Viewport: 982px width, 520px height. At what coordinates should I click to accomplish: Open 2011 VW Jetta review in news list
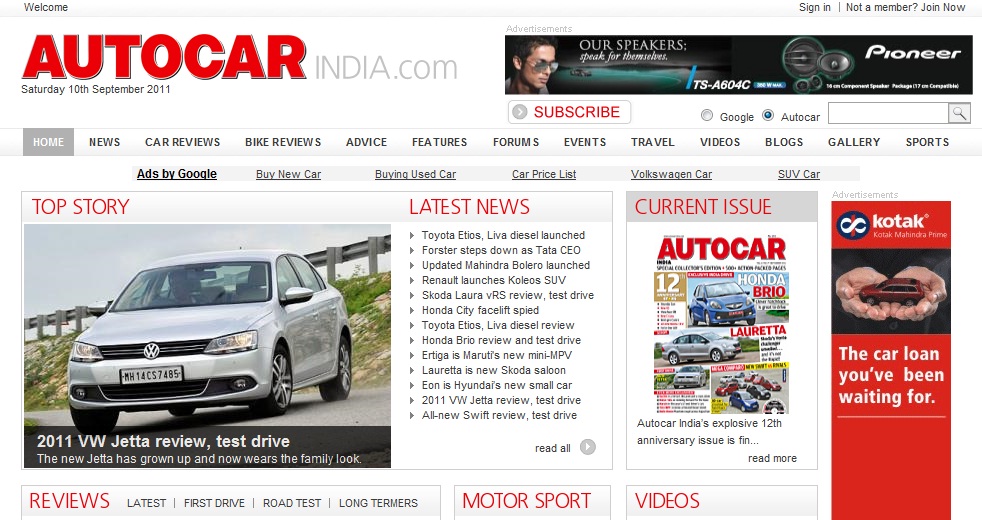click(501, 401)
